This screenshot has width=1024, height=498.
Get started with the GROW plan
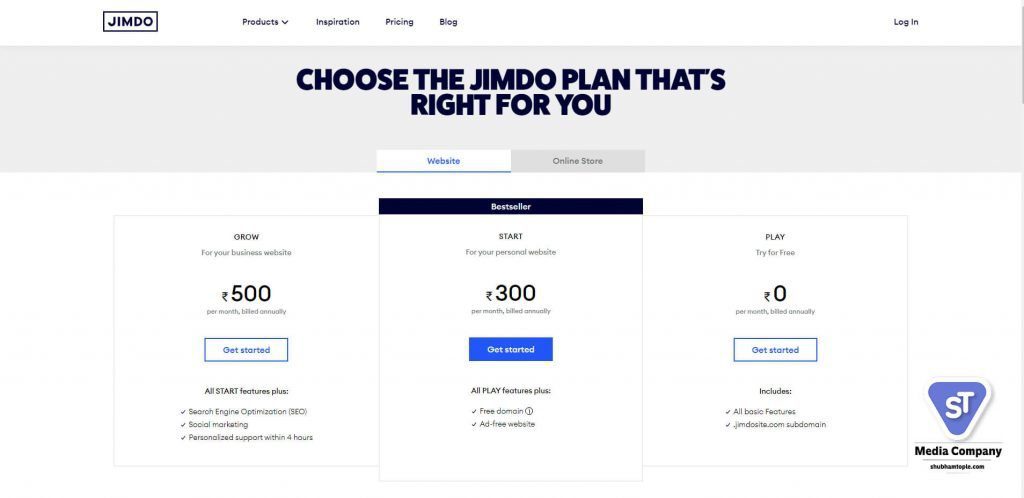point(246,350)
